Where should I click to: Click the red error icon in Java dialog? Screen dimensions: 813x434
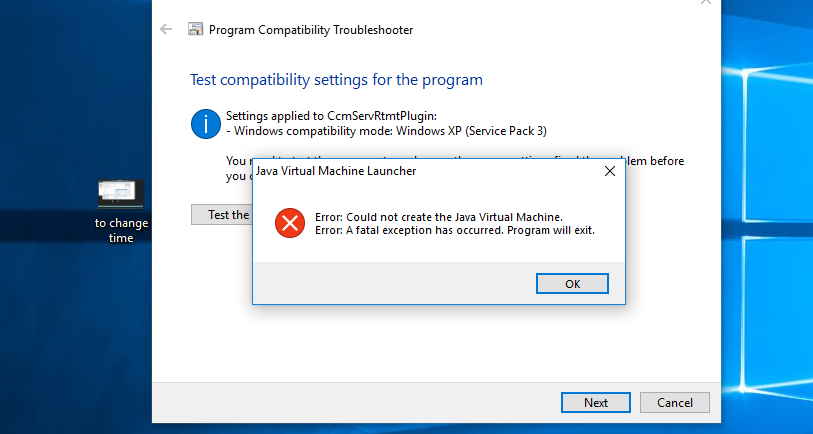(x=290, y=223)
